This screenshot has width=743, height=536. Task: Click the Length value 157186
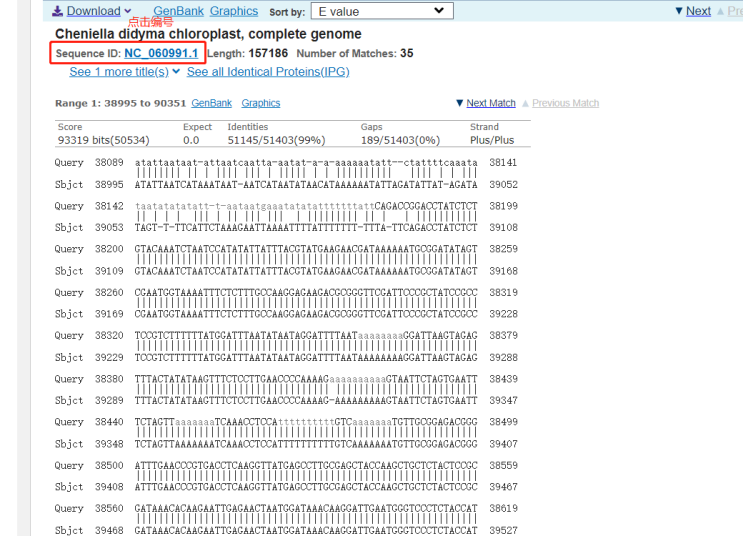[268, 53]
